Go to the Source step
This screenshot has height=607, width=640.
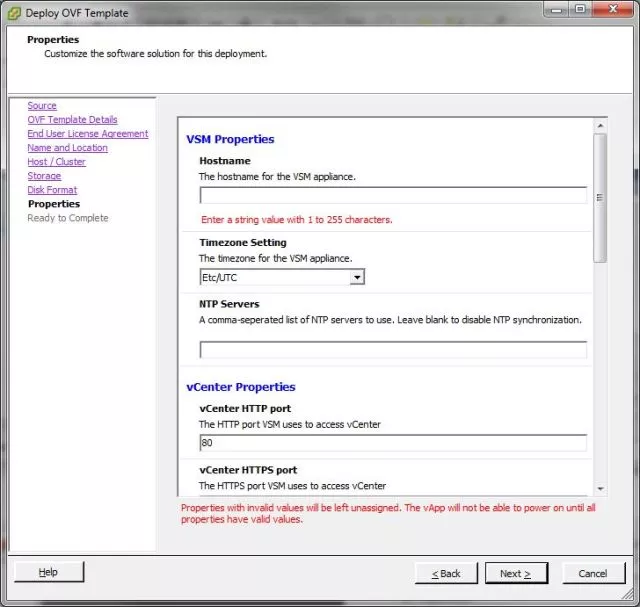[x=42, y=106]
